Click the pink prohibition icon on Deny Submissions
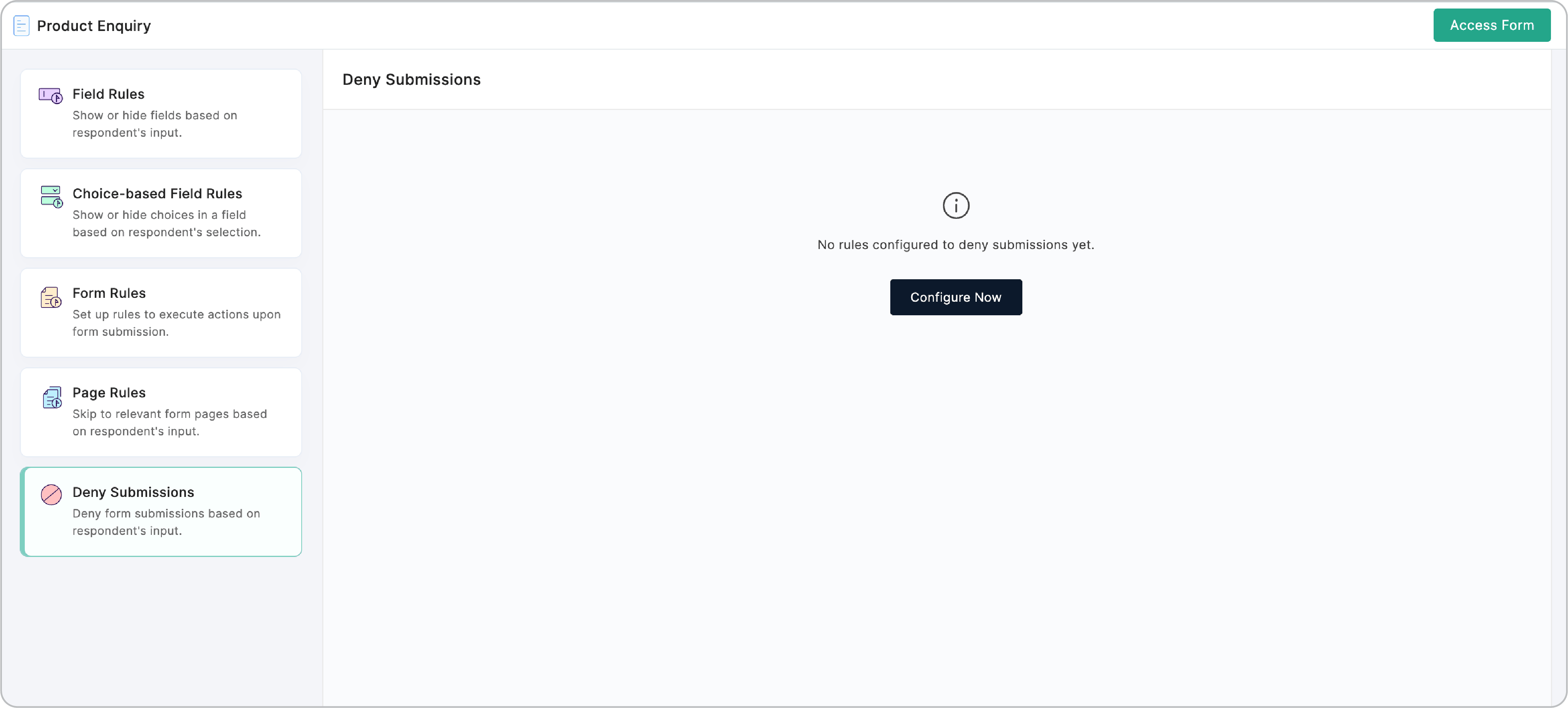The width and height of the screenshot is (1568, 708). (50, 495)
